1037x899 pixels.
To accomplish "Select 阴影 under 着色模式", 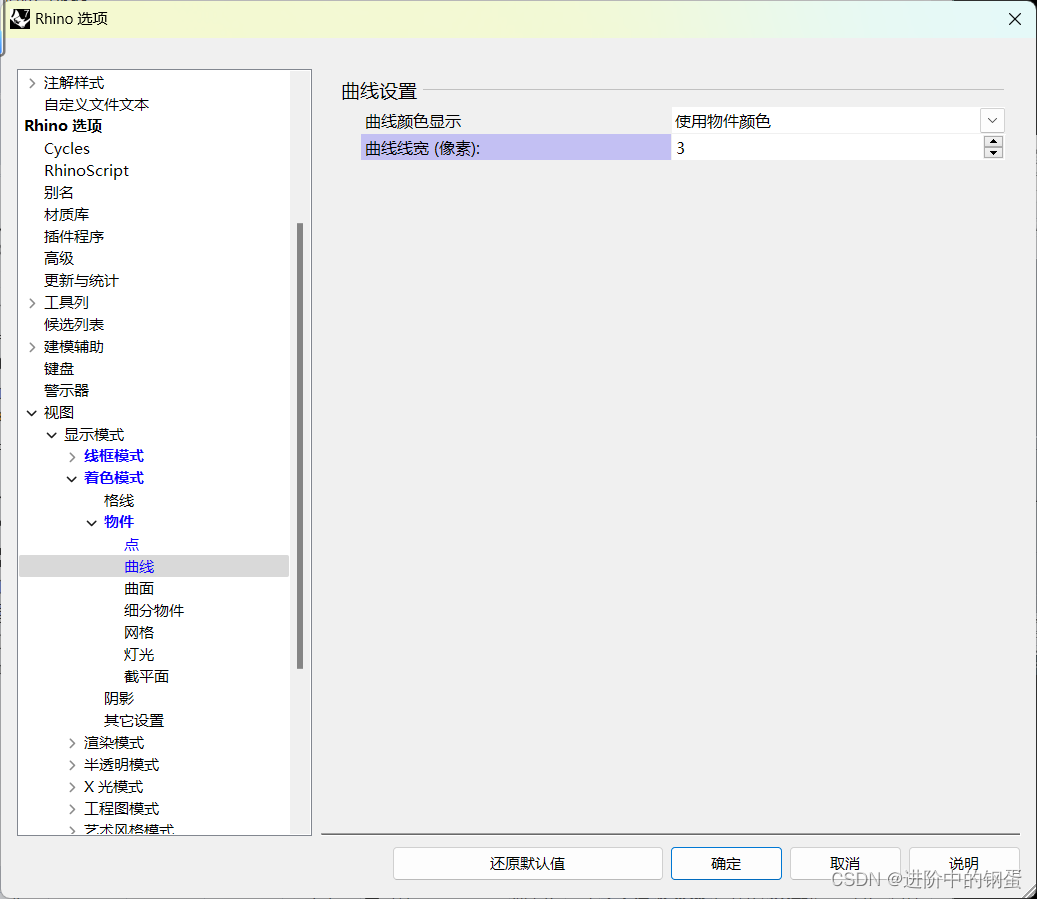I will pyautogui.click(x=119, y=699).
